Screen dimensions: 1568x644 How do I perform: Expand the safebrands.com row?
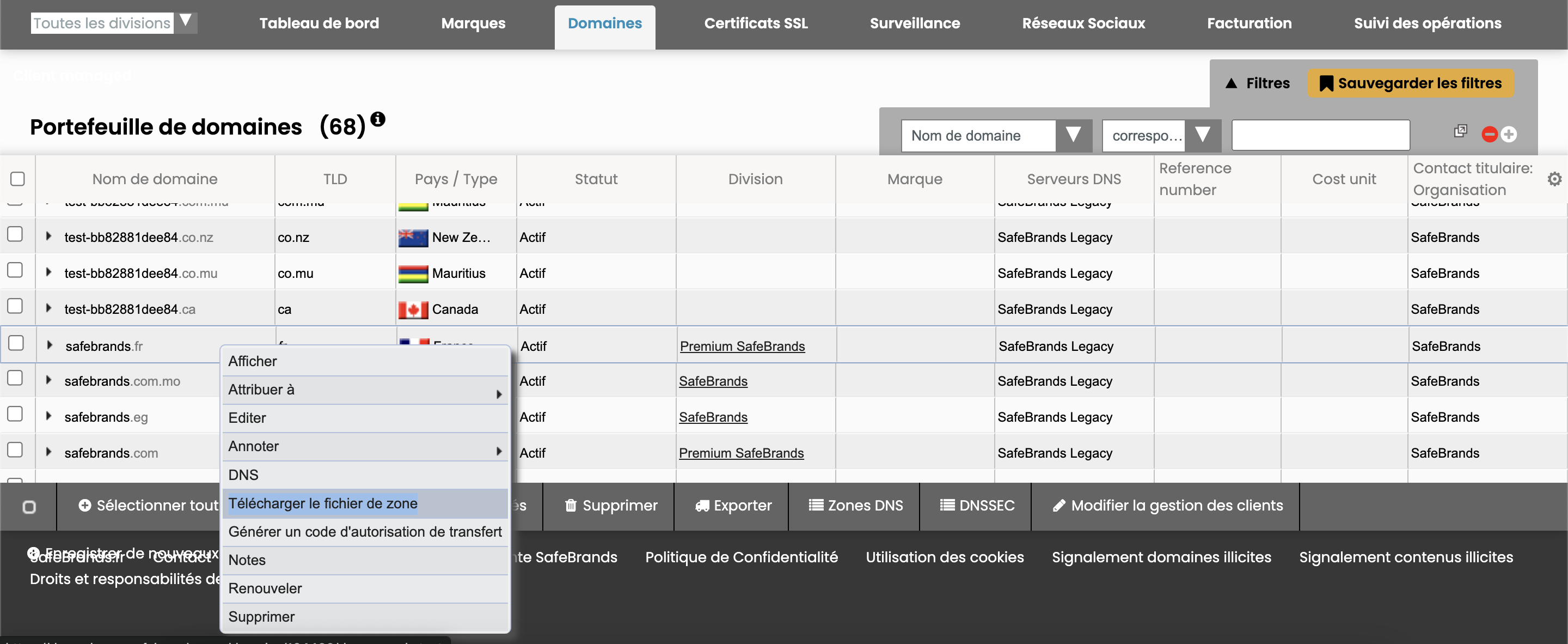(48, 452)
